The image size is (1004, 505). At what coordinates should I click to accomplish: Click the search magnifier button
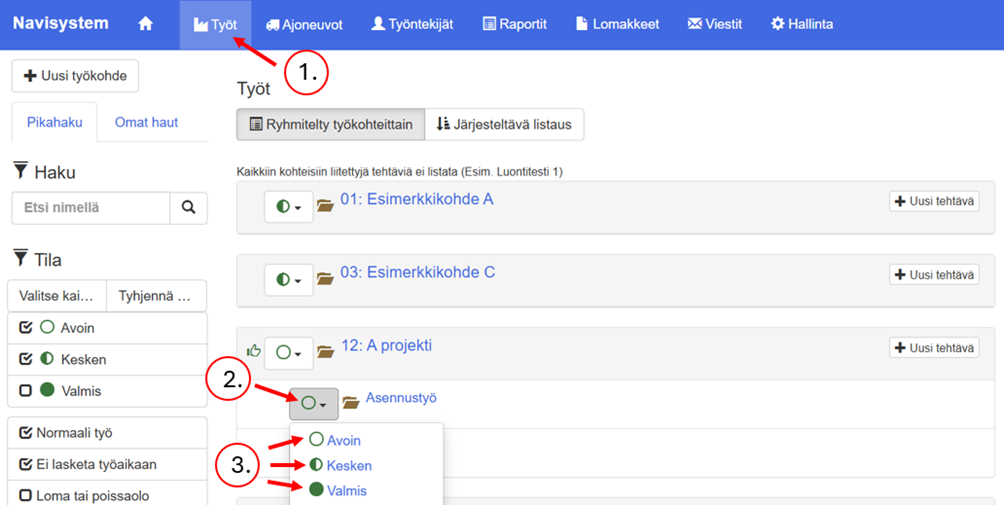click(188, 208)
